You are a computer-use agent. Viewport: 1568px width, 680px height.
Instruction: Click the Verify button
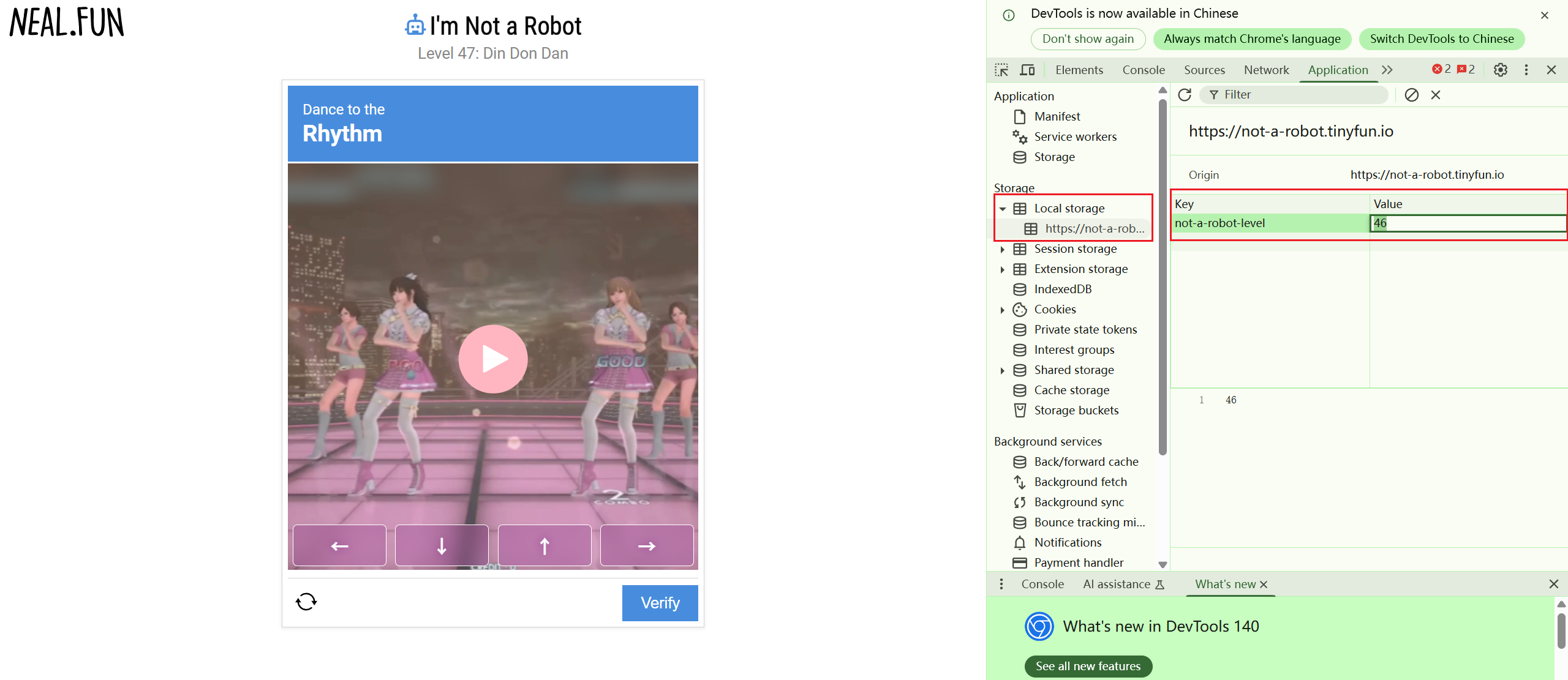click(660, 603)
